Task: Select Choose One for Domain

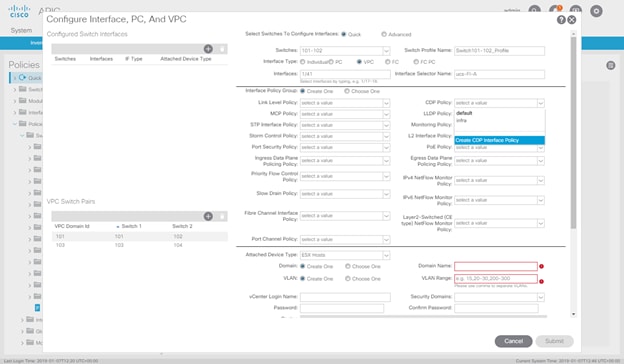Action: (347, 266)
